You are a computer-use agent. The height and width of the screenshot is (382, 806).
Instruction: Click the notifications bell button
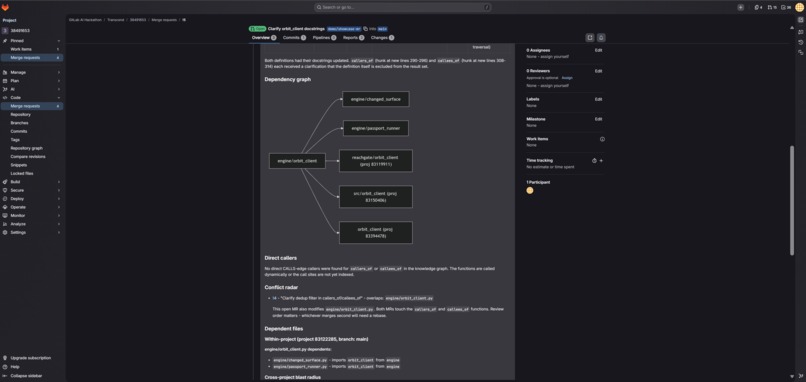tap(600, 38)
